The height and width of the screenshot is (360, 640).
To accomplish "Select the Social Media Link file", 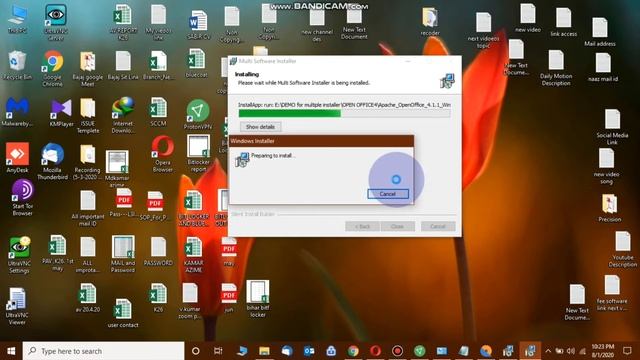I will point(612,127).
